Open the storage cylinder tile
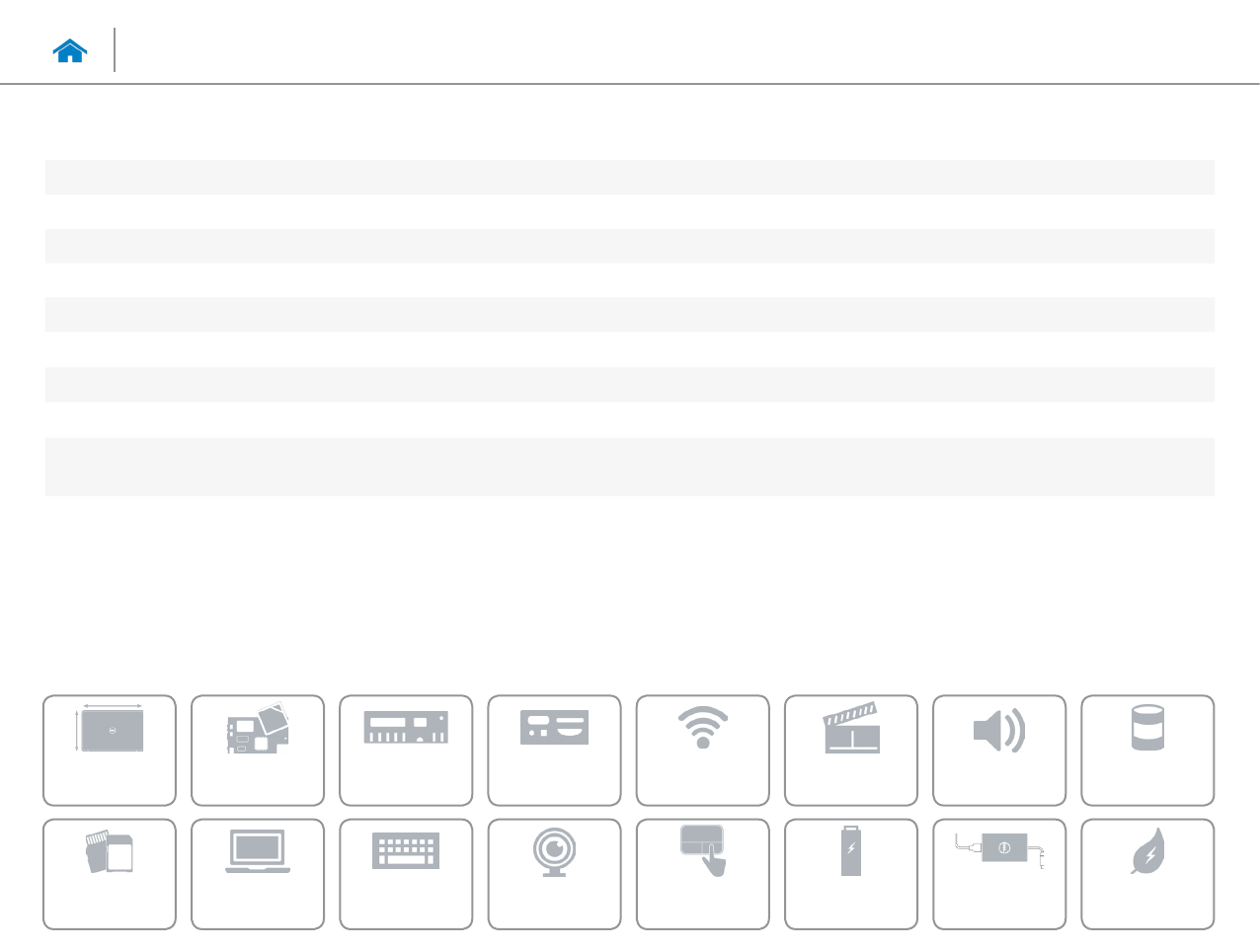 (1147, 751)
